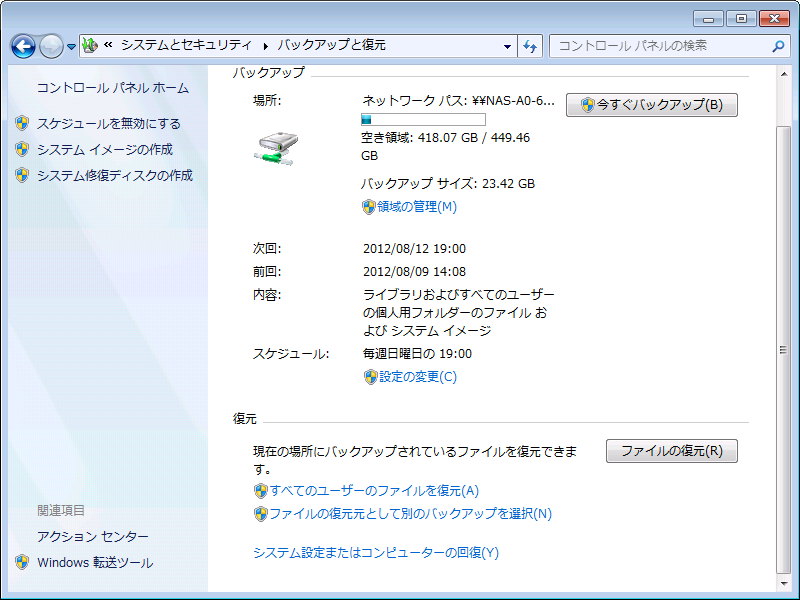
Task: Click the refresh button beside the address bar
Action: coord(531,46)
